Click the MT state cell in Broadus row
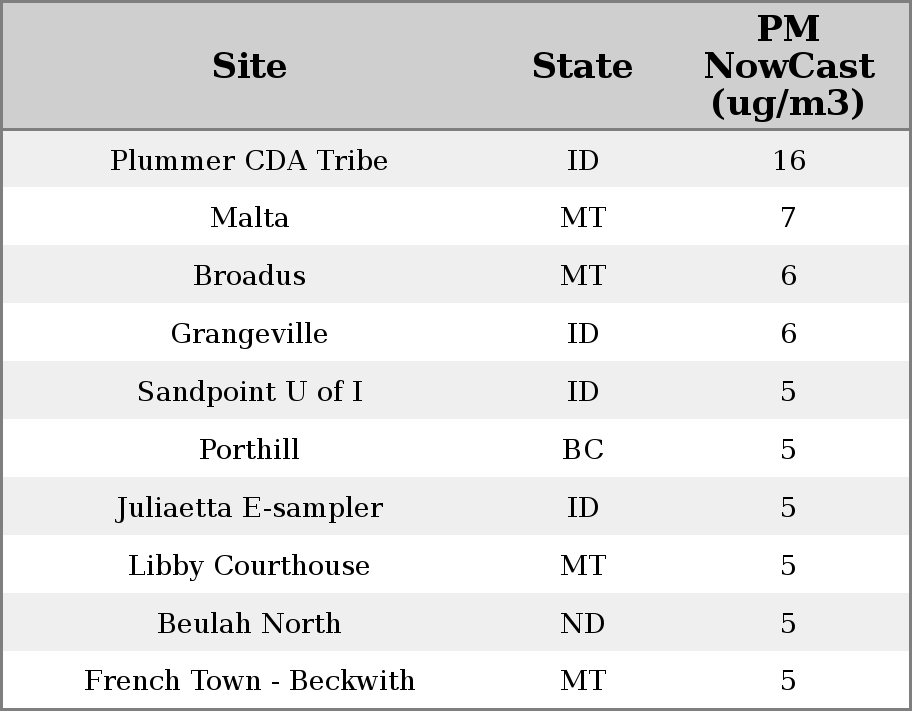Image resolution: width=912 pixels, height=711 pixels. 582,276
